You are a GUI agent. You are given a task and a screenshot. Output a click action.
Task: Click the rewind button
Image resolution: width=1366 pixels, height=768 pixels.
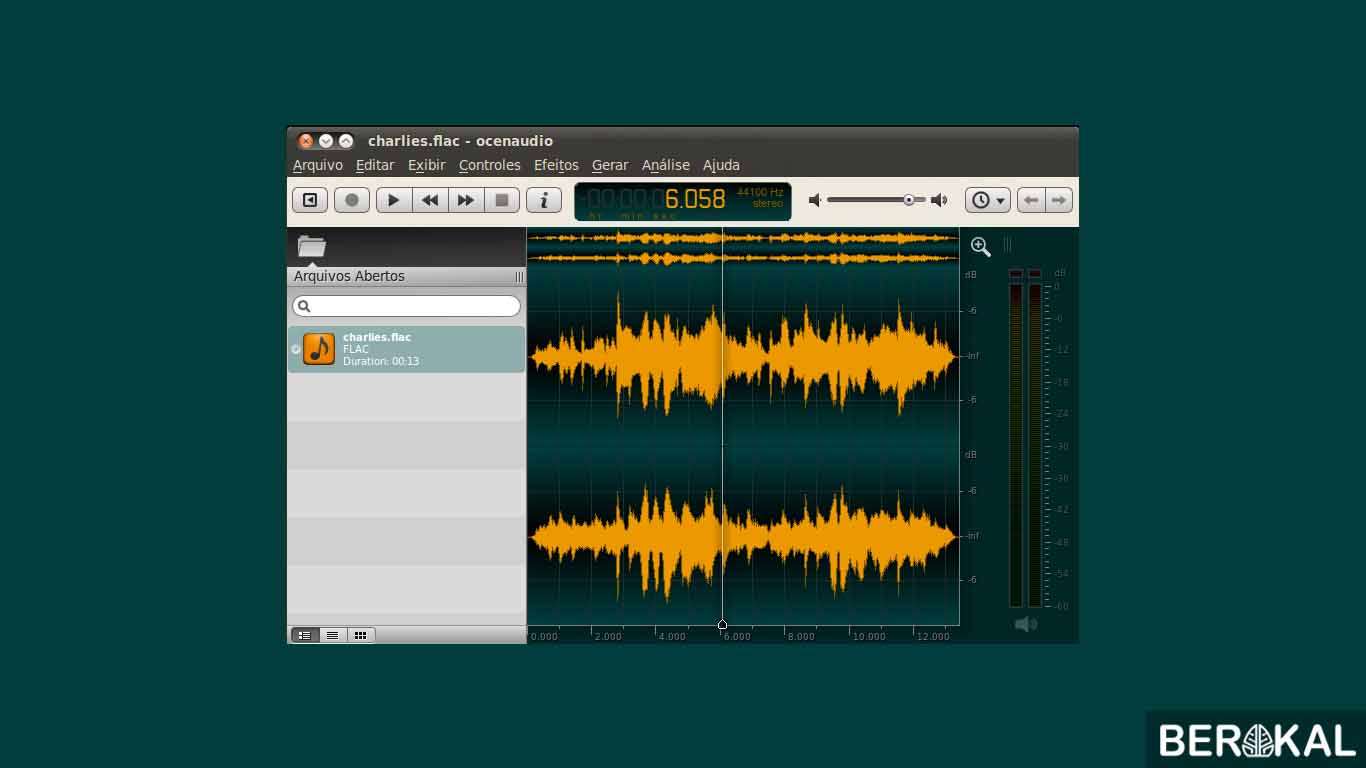click(x=430, y=200)
